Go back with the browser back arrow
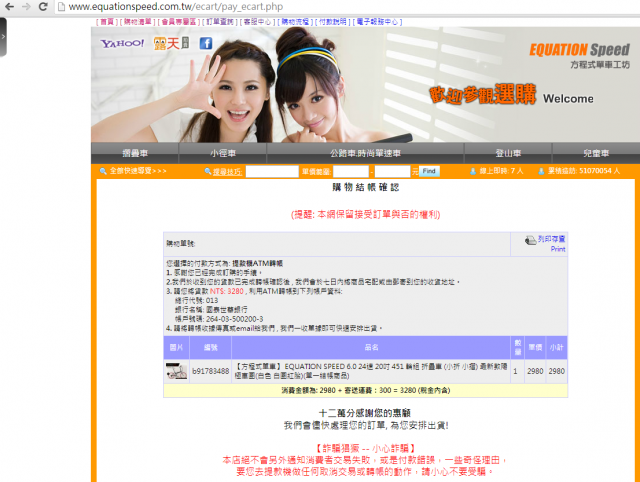Image resolution: width=640 pixels, height=482 pixels. 9,7
